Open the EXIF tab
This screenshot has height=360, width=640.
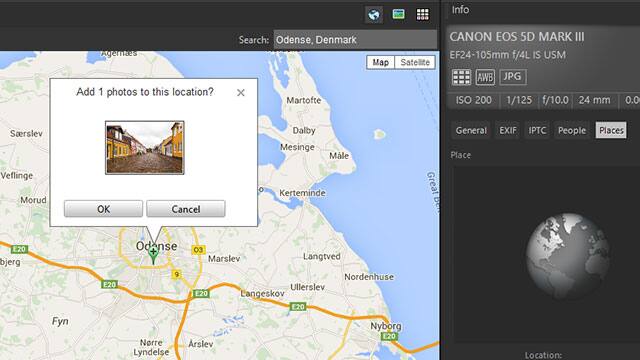pos(508,130)
